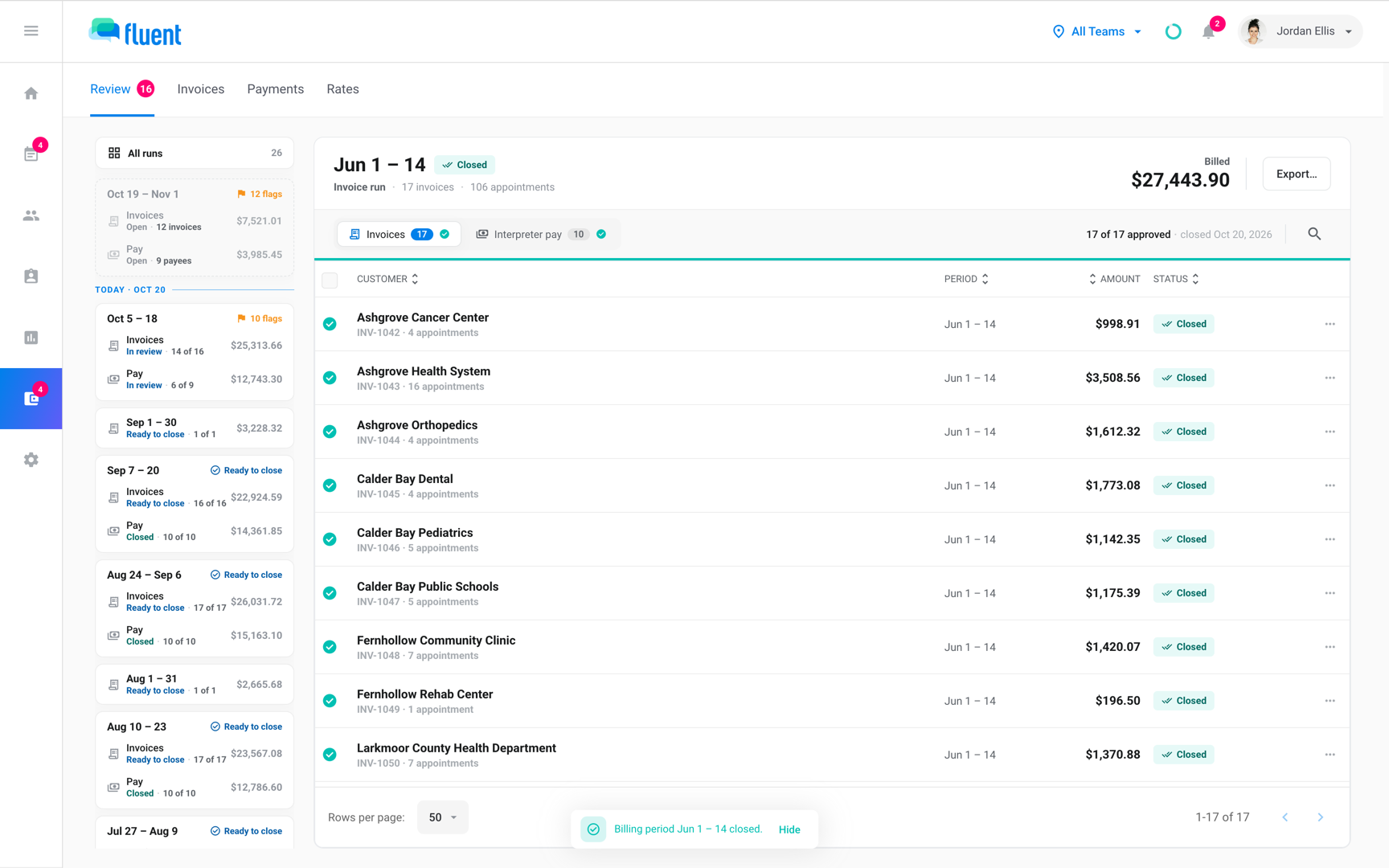Open the people sidebar icon
Viewport: 1389px width, 868px height.
pos(31,215)
